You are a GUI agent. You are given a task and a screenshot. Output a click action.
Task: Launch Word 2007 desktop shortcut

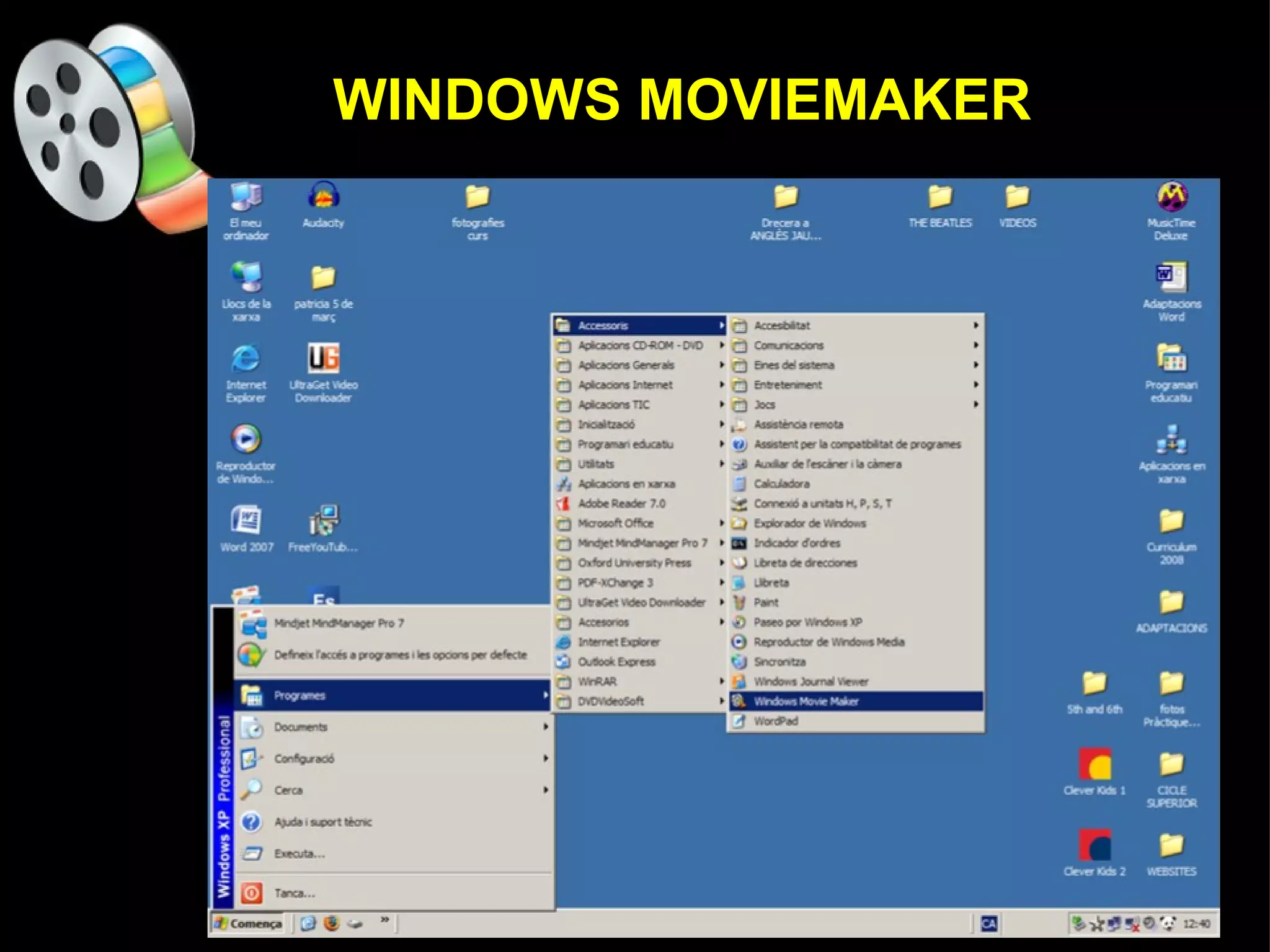[x=246, y=529]
